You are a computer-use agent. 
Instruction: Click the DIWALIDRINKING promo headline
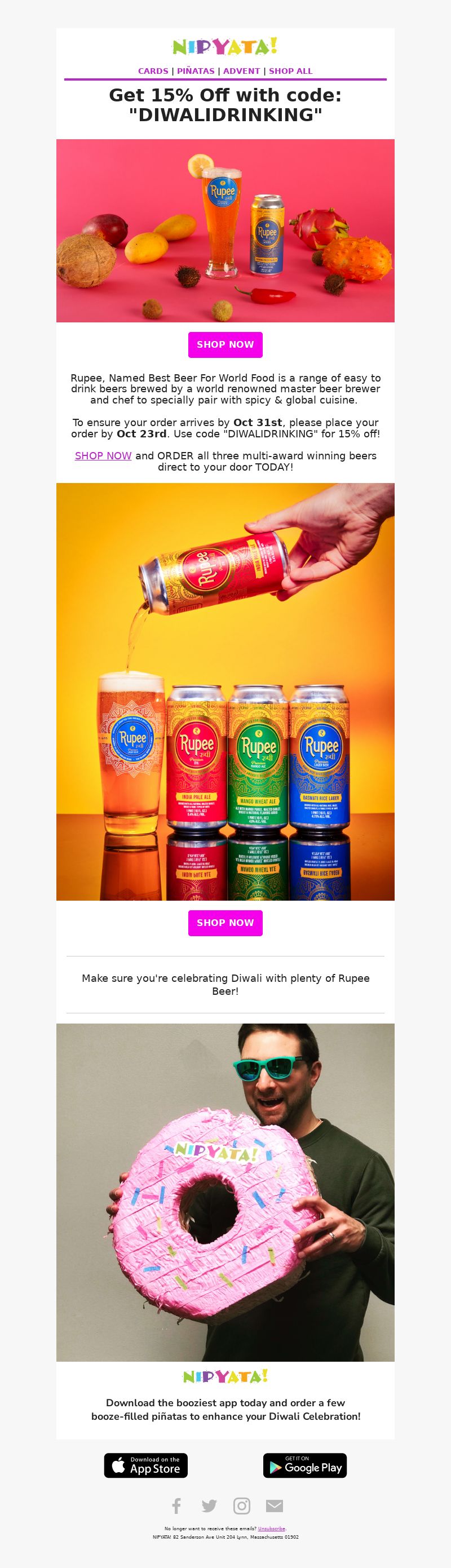[x=225, y=105]
